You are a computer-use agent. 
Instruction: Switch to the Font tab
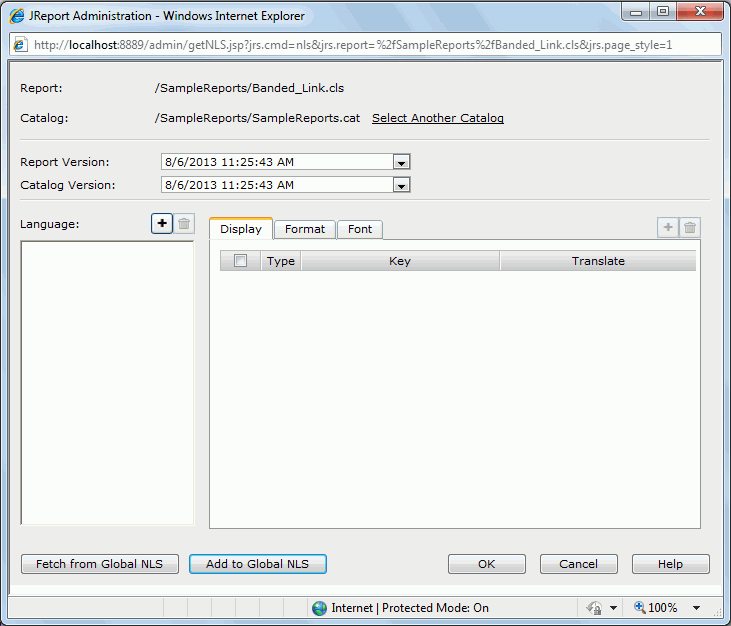coord(360,229)
